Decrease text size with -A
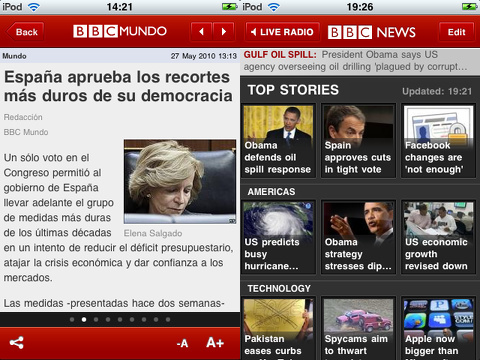Screen dimensions: 480x360 pyautogui.click(x=182, y=343)
